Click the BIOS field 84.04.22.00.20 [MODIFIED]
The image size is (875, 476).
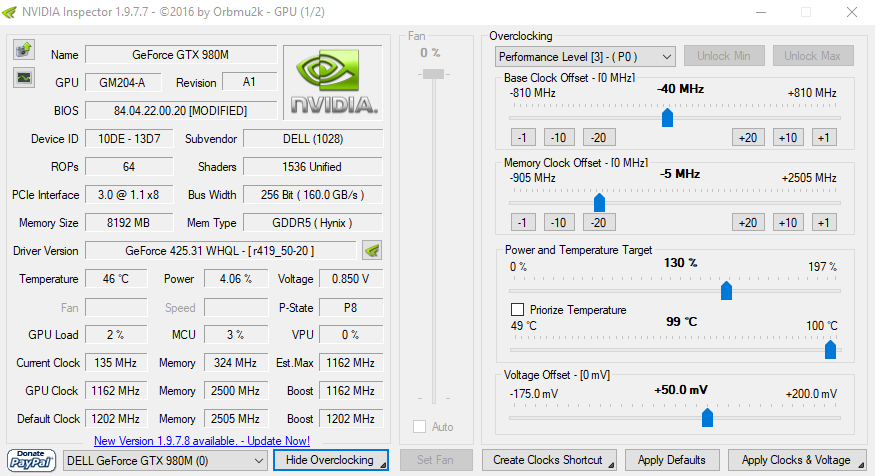pyautogui.click(x=181, y=110)
